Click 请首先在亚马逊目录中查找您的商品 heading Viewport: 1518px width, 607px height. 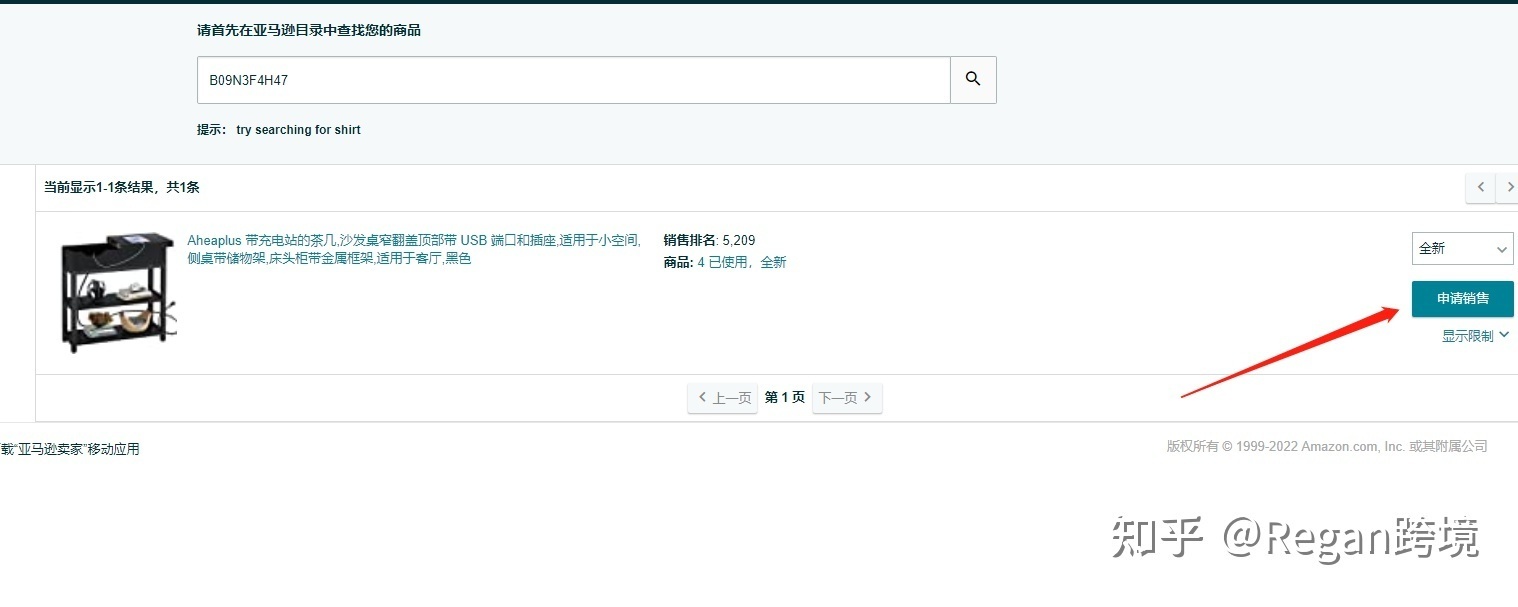[x=309, y=31]
